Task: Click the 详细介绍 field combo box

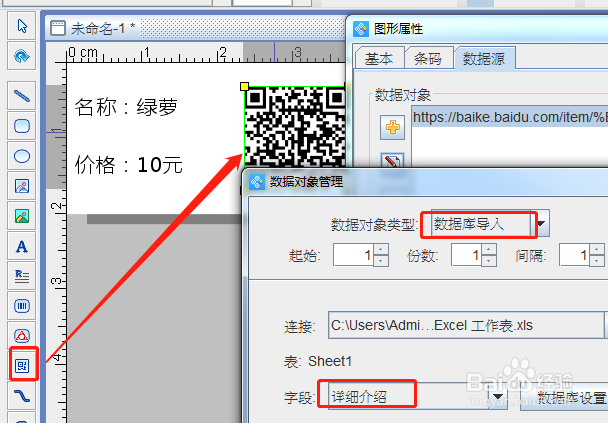Action: pos(408,397)
